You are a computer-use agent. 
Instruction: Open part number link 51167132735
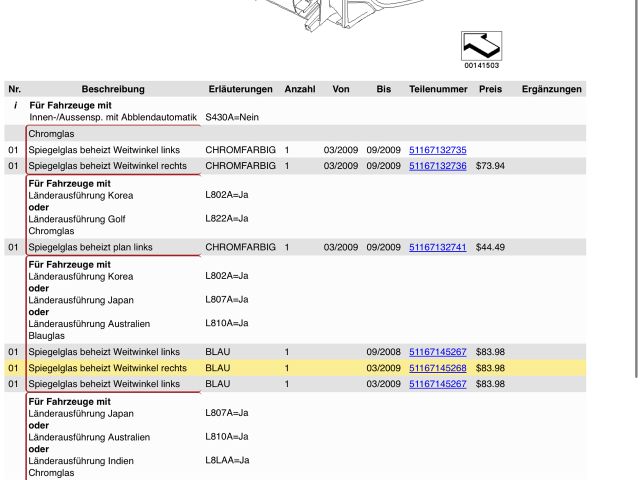[x=437, y=150]
